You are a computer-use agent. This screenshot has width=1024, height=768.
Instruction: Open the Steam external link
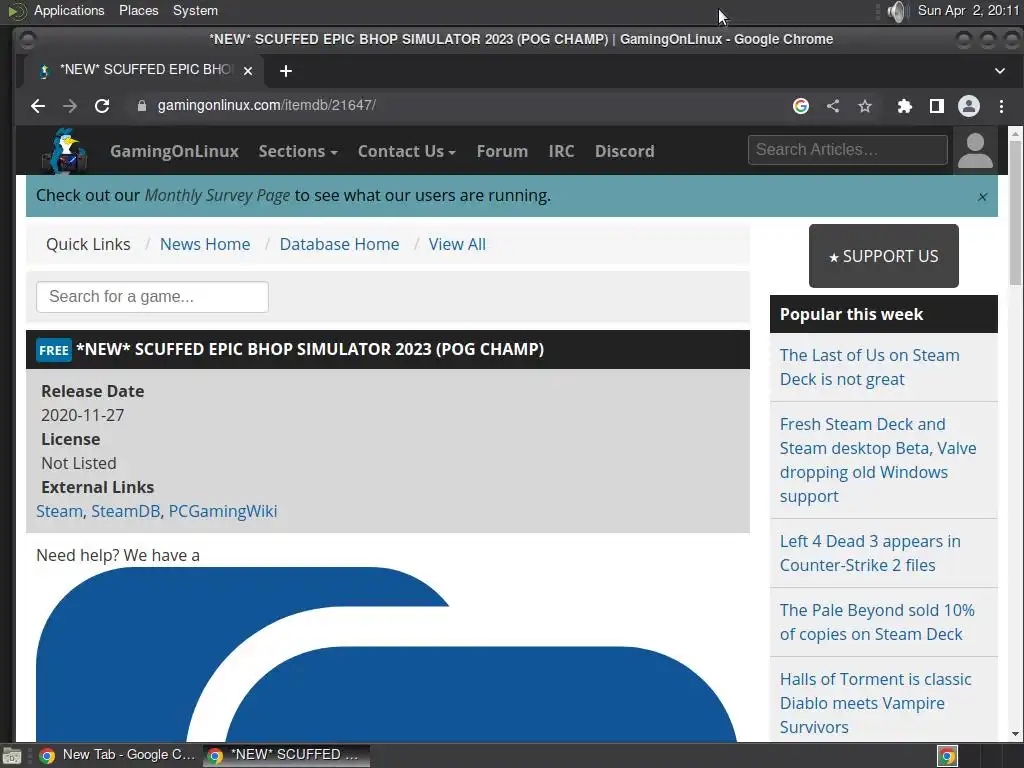59,511
